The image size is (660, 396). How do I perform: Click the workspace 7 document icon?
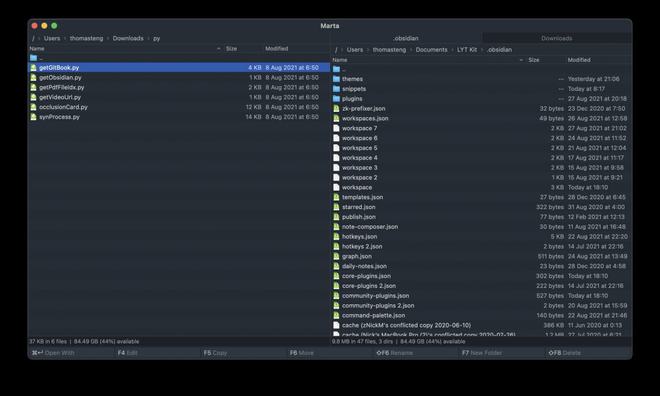tap(336, 128)
